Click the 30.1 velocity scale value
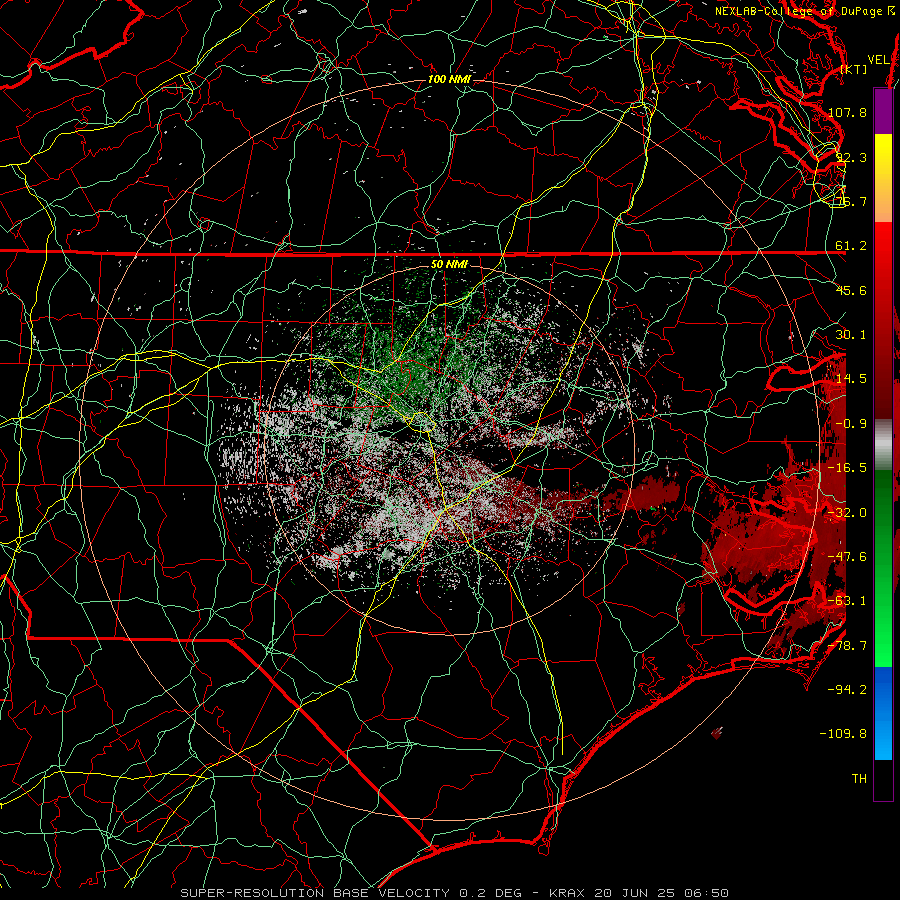 (x=851, y=335)
